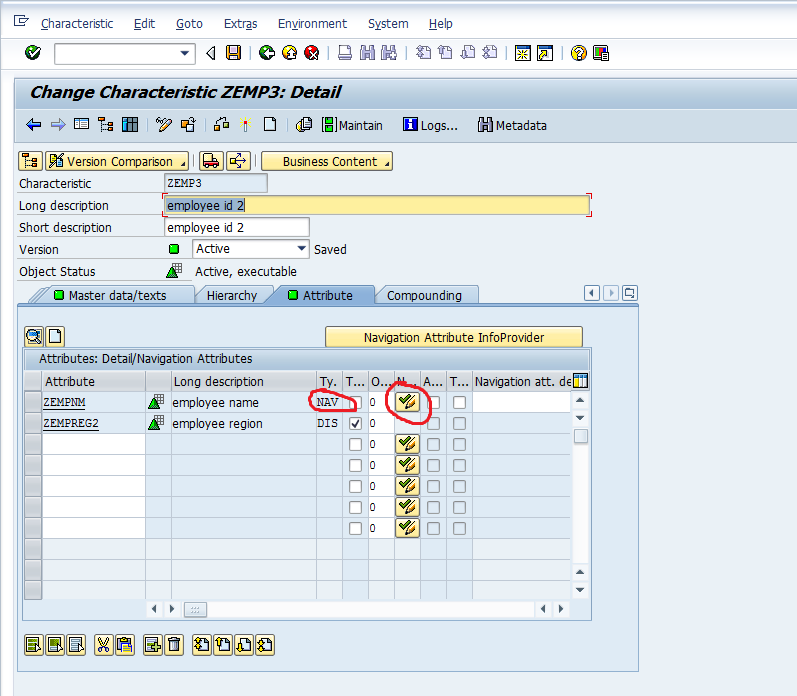797x696 pixels.
Task: Click the Create New Session icon
Action: (523, 53)
